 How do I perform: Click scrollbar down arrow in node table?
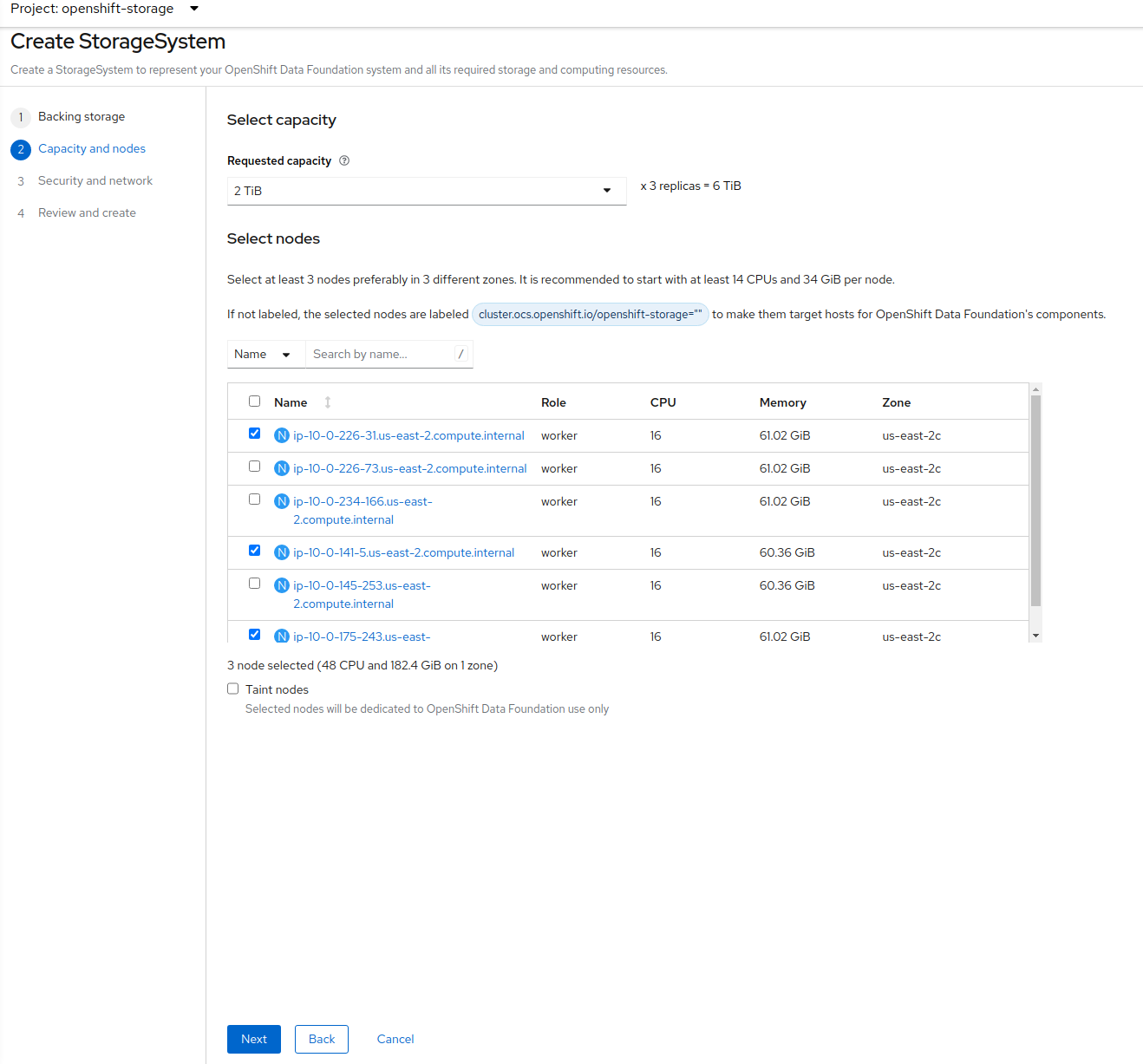coord(1035,636)
